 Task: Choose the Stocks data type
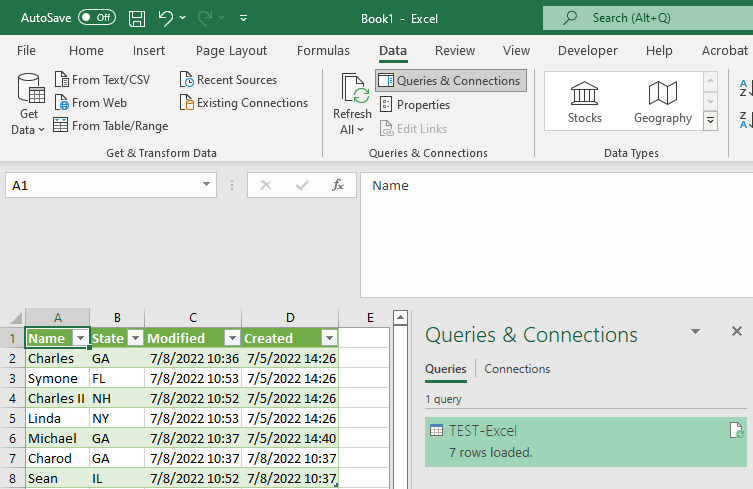point(585,102)
